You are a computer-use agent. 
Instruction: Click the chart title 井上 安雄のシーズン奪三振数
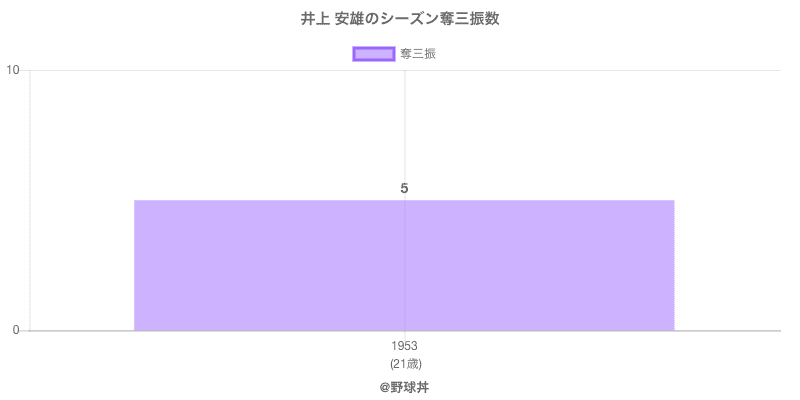[400, 19]
